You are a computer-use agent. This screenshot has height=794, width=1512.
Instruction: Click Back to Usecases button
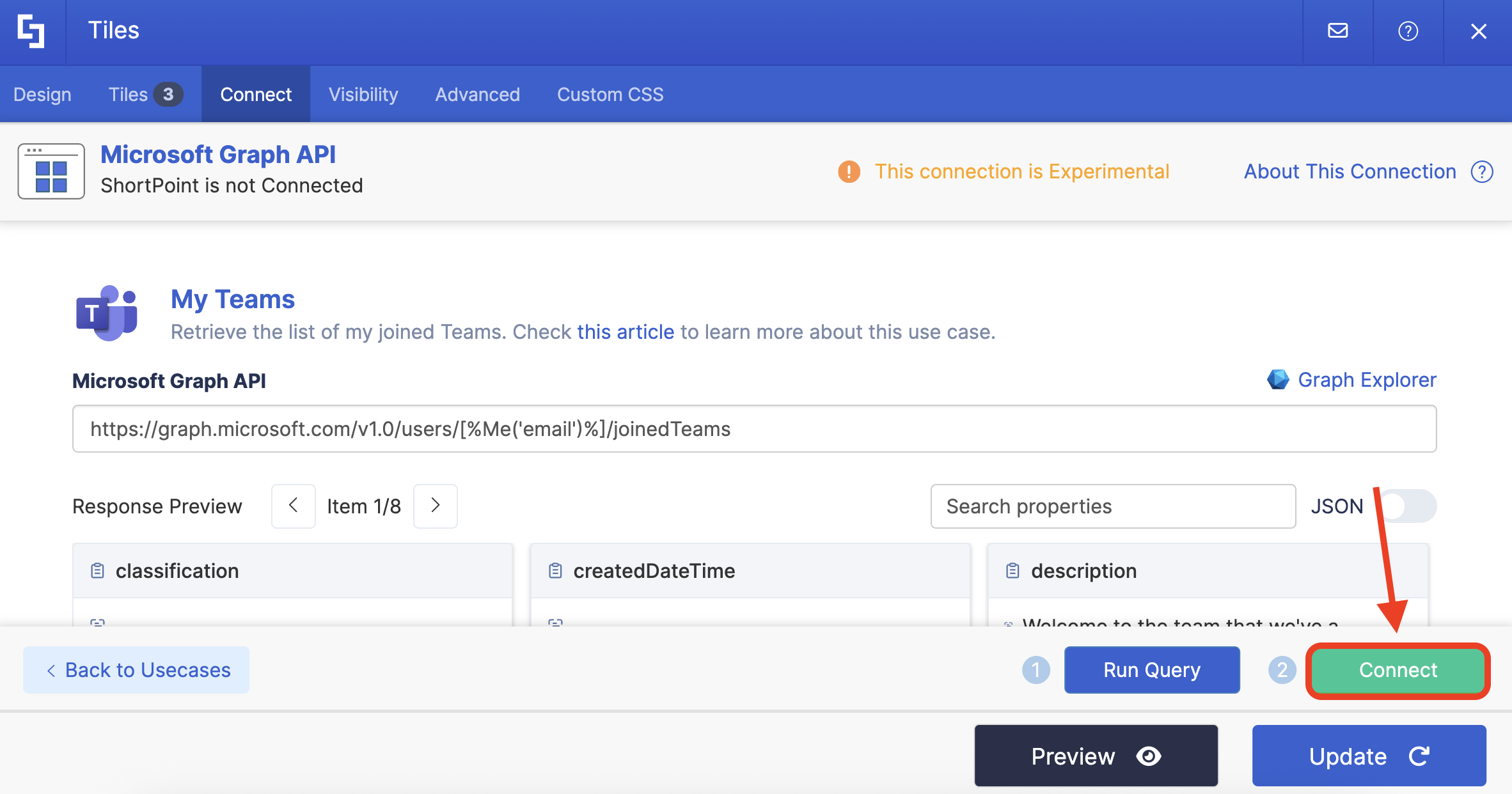click(x=137, y=669)
